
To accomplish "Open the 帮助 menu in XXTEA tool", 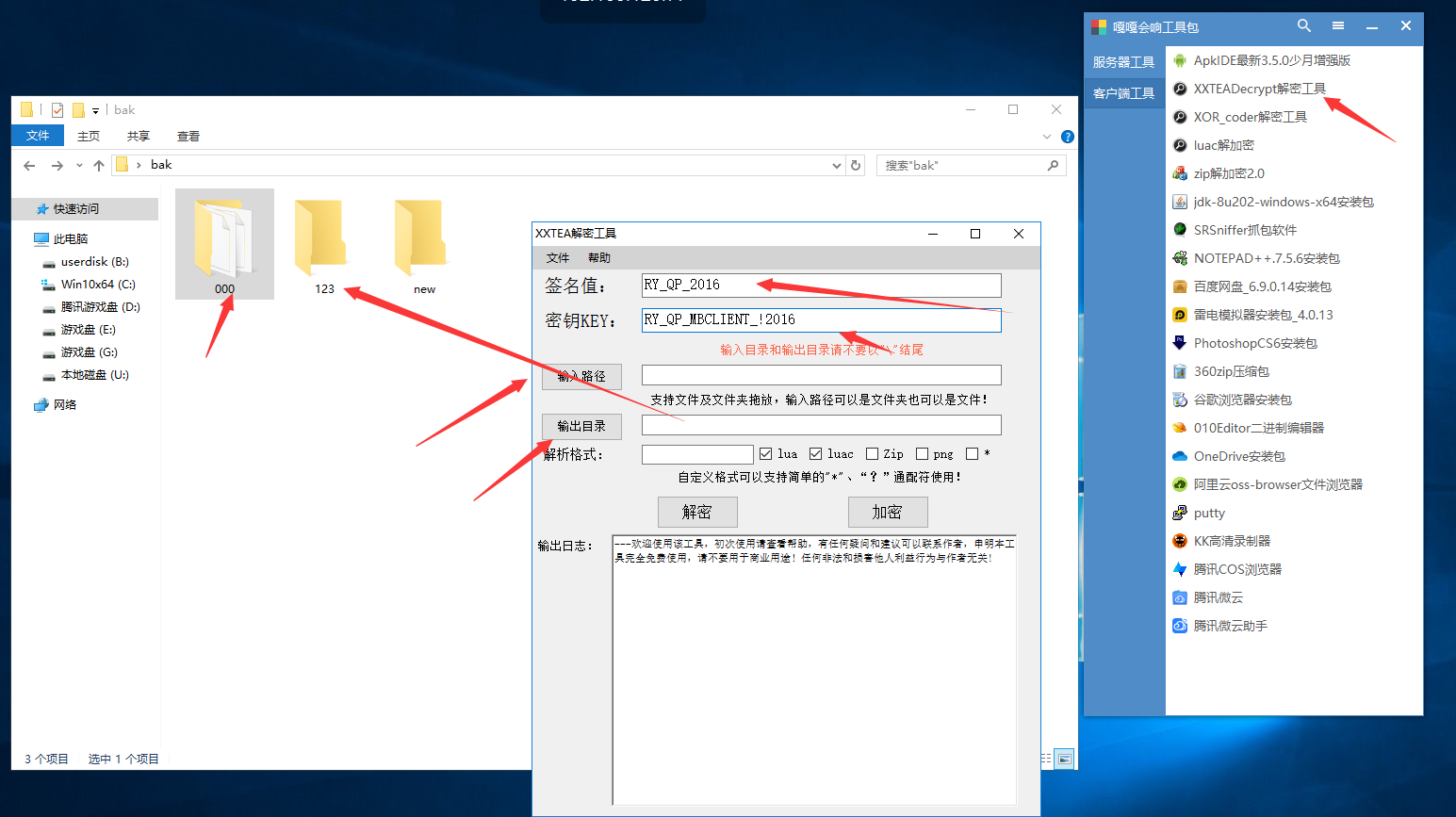I will pos(598,258).
